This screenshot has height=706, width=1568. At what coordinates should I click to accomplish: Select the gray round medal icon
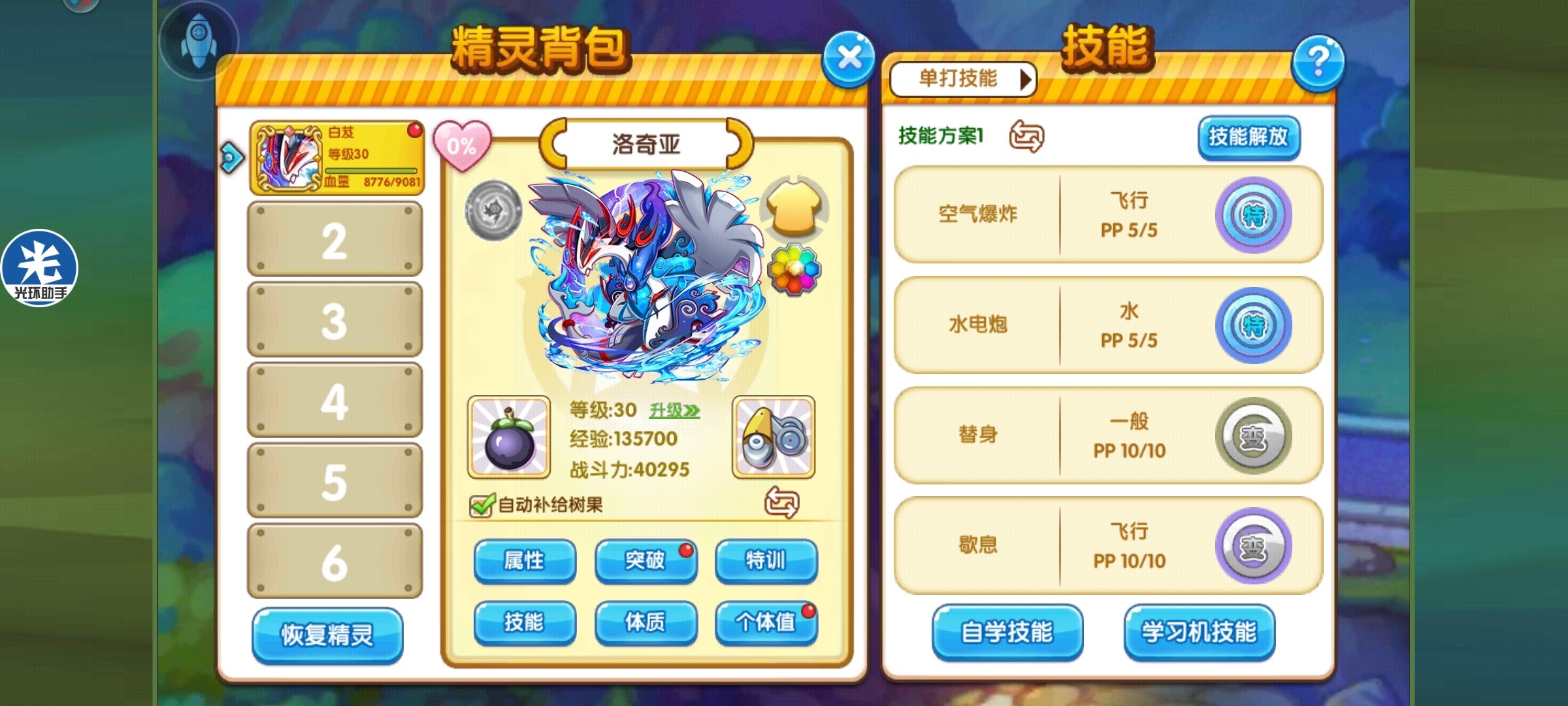pos(493,210)
